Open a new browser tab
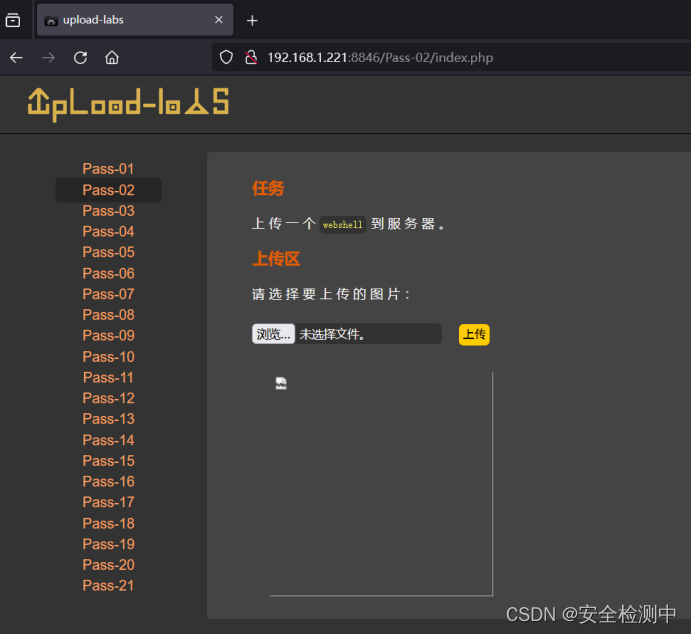 pyautogui.click(x=252, y=20)
